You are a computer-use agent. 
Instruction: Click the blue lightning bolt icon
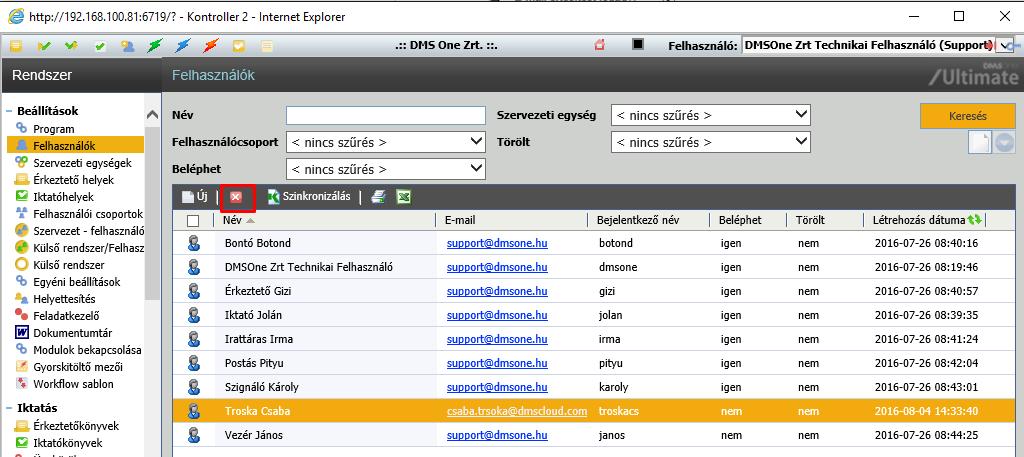click(183, 46)
